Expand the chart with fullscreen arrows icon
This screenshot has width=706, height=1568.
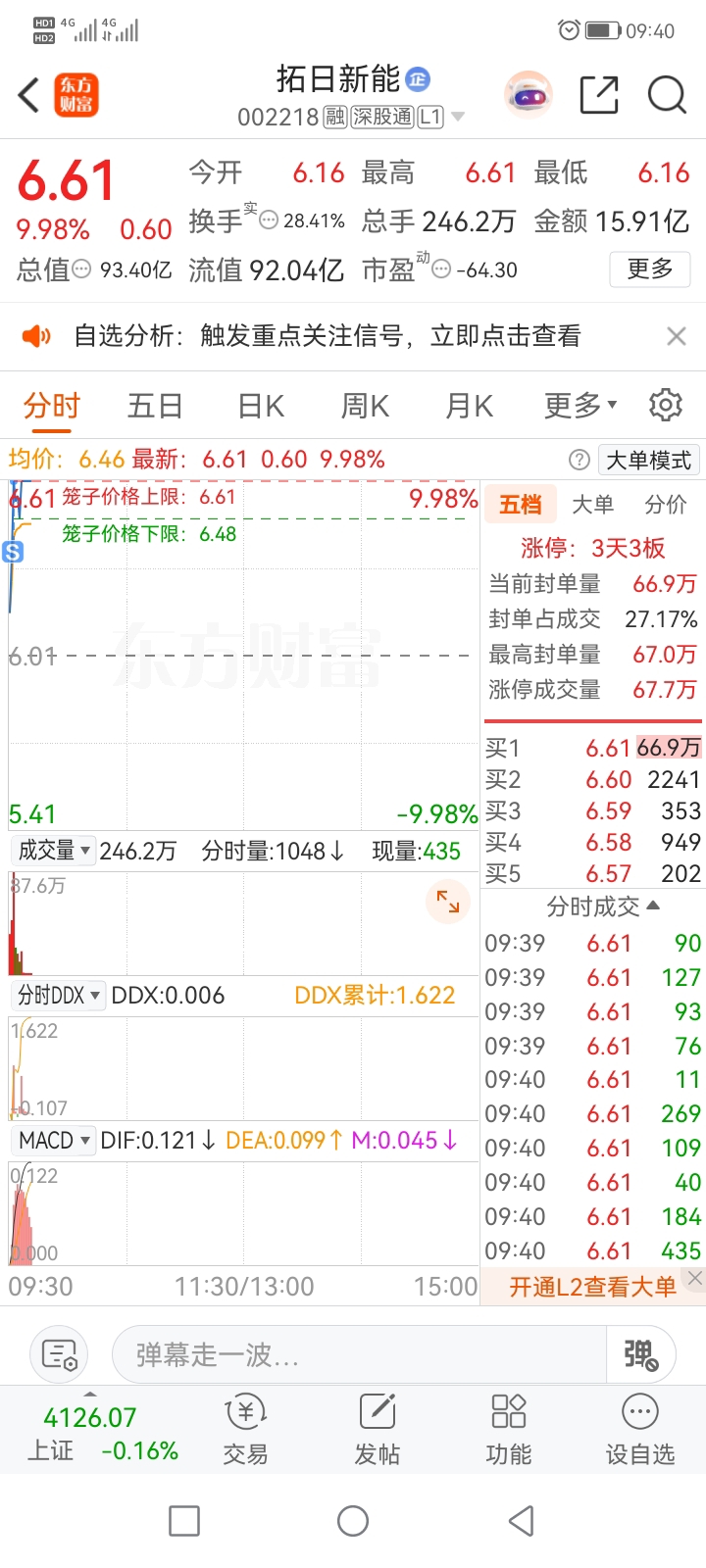[448, 902]
